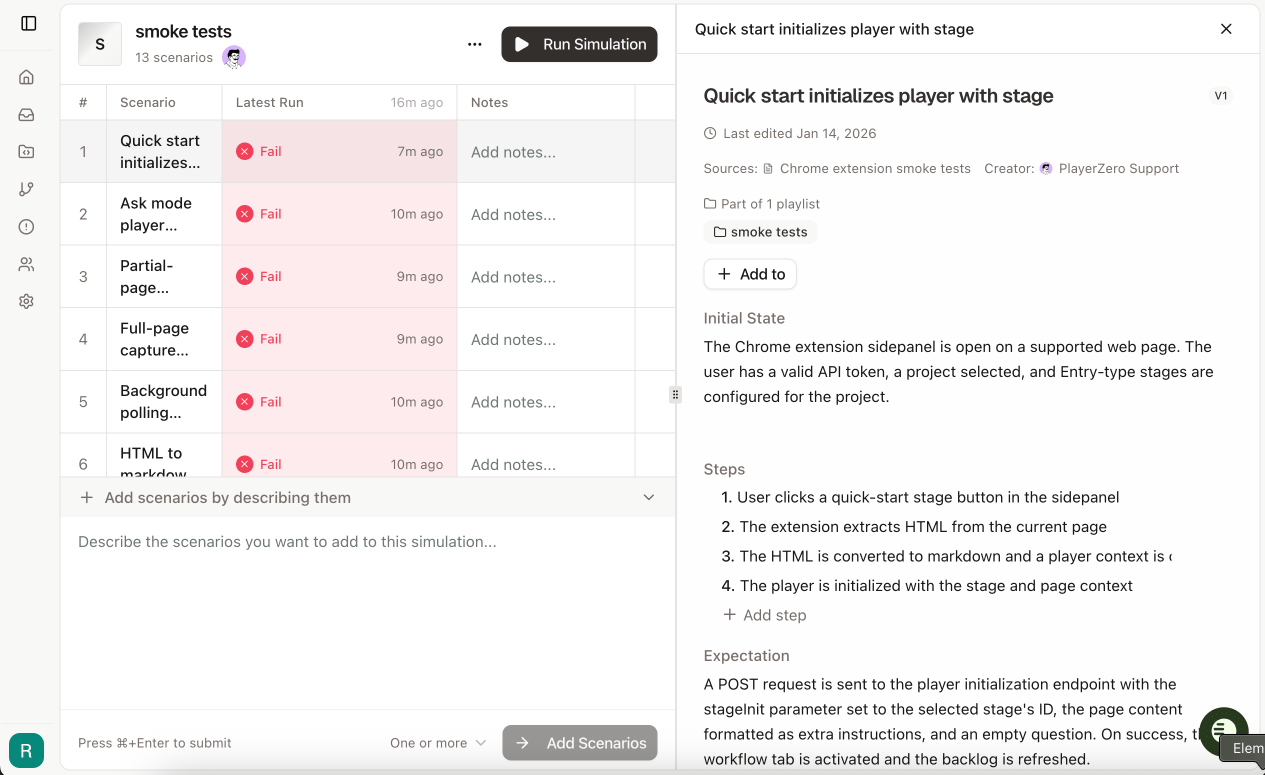
Task: Click the Add notes field for row 3
Action: 546,277
